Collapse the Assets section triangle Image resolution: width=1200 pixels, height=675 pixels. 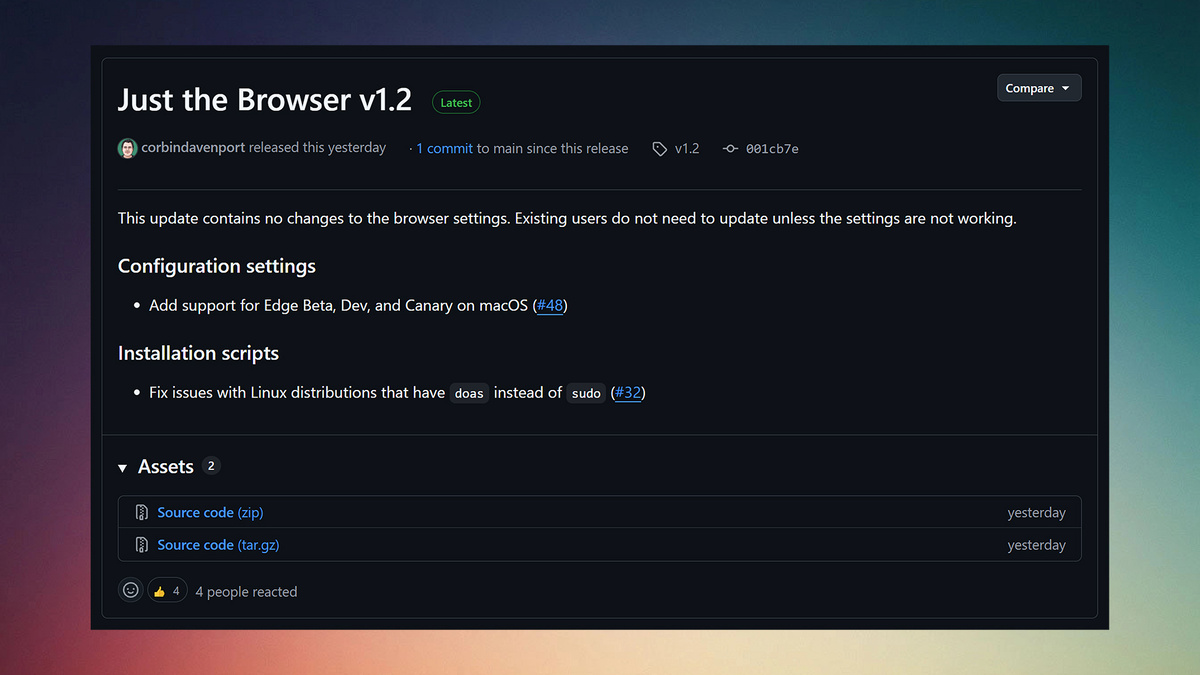coord(123,468)
